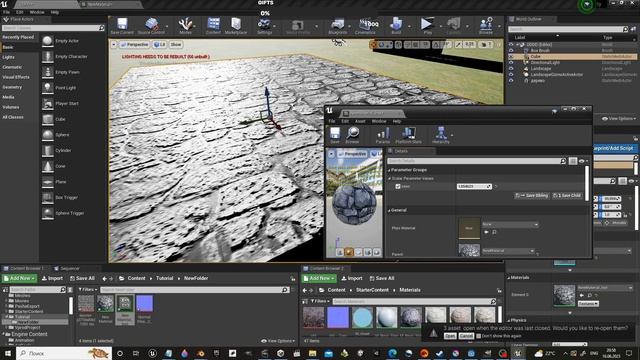Check "Don't show this again" in notification
This screenshot has width=640, height=360.
[479, 336]
